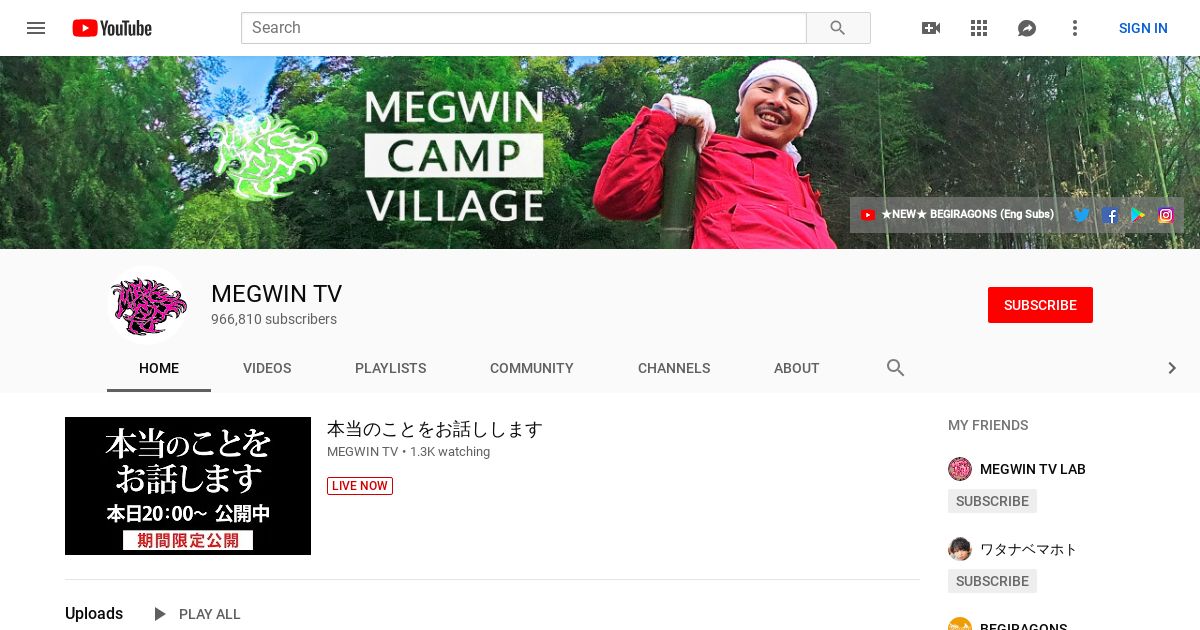
Task: Click PLAY ALL text
Action: point(210,614)
